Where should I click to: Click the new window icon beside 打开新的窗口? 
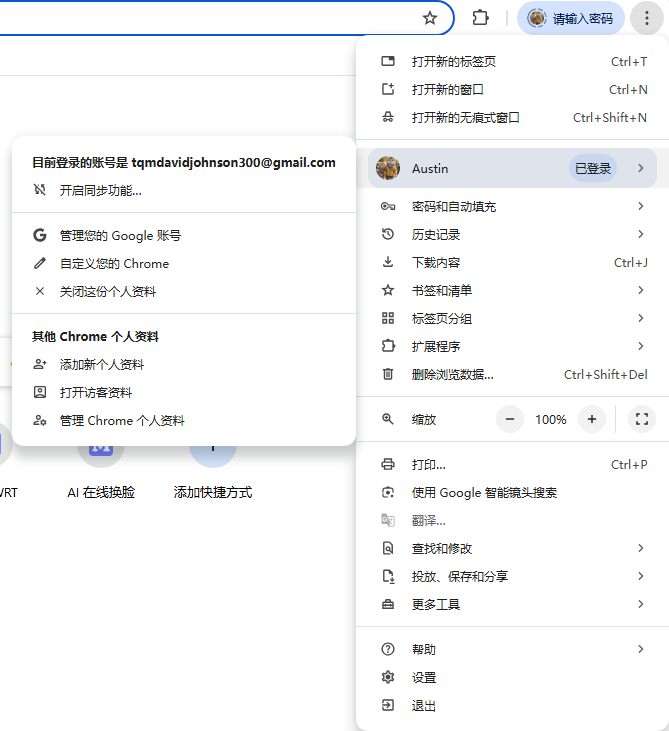[388, 89]
